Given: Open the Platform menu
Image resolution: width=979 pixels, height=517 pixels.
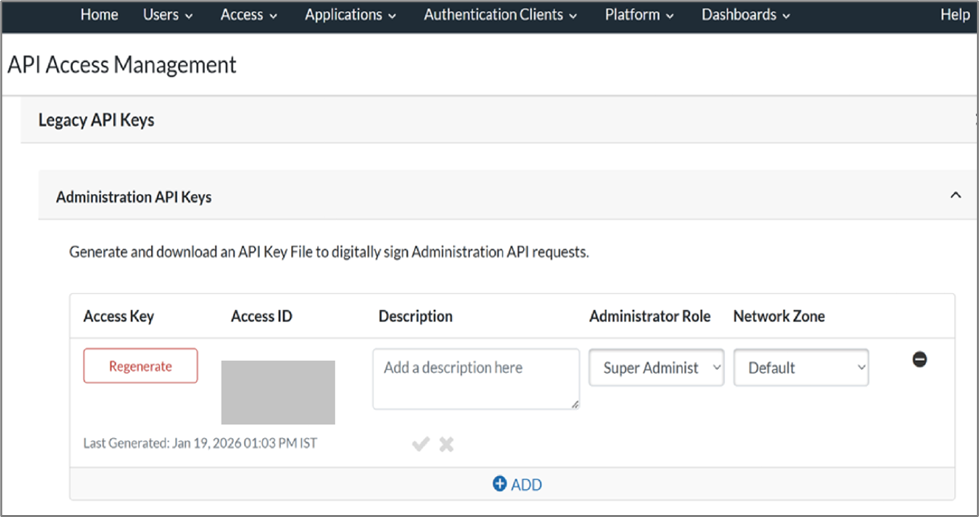Looking at the screenshot, I should coord(639,15).
